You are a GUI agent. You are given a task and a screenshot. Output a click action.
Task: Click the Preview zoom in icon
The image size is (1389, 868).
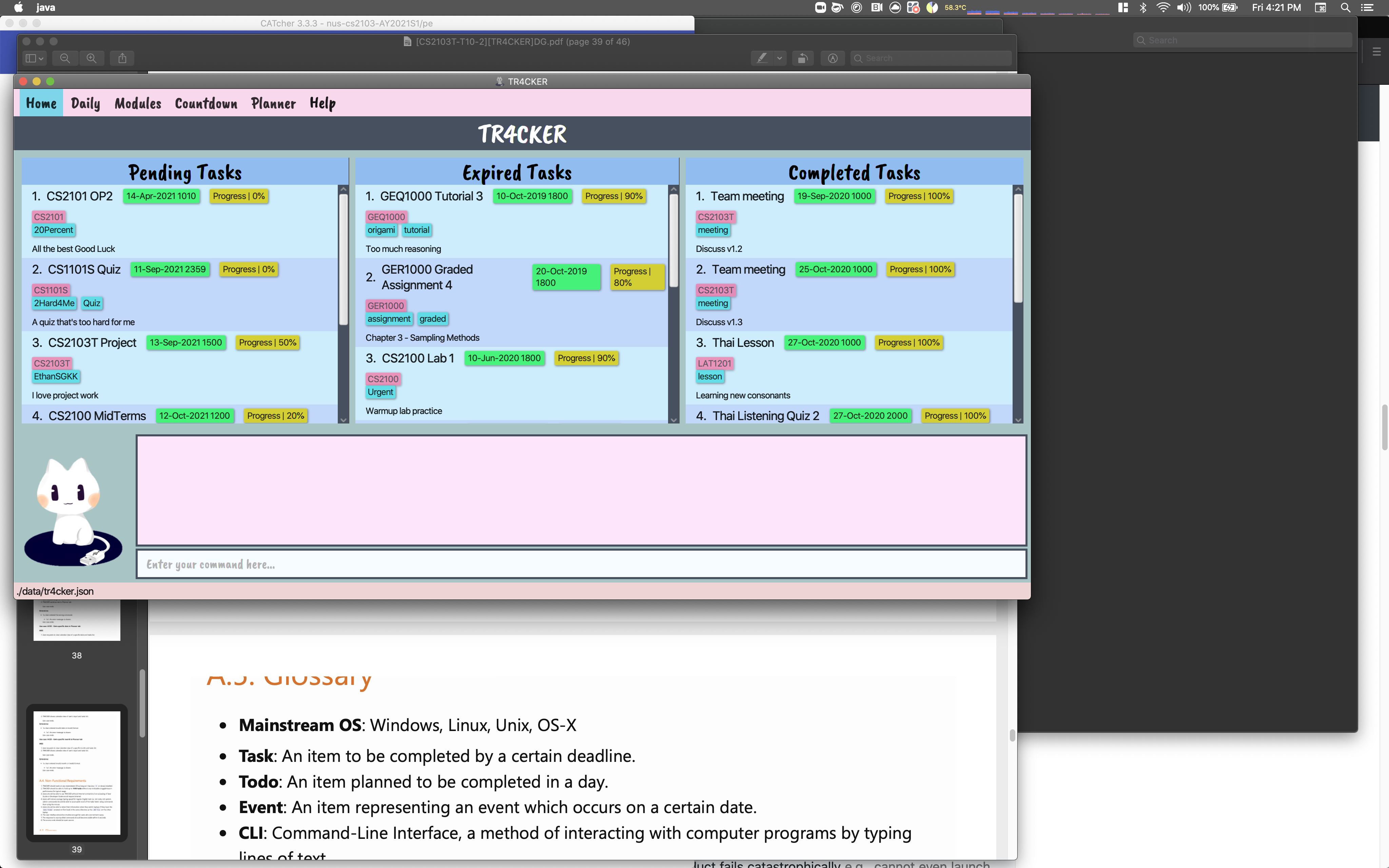(92, 58)
